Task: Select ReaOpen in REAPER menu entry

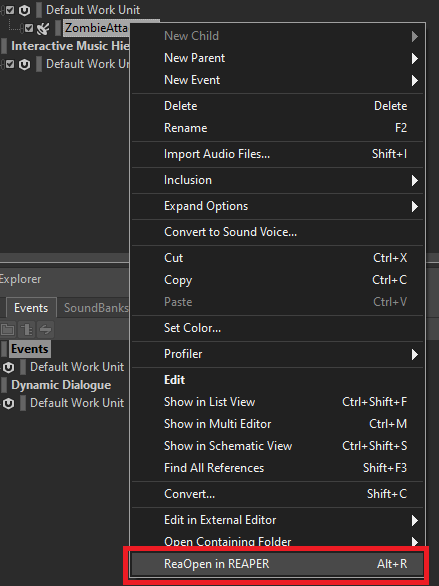Action: pos(277,564)
